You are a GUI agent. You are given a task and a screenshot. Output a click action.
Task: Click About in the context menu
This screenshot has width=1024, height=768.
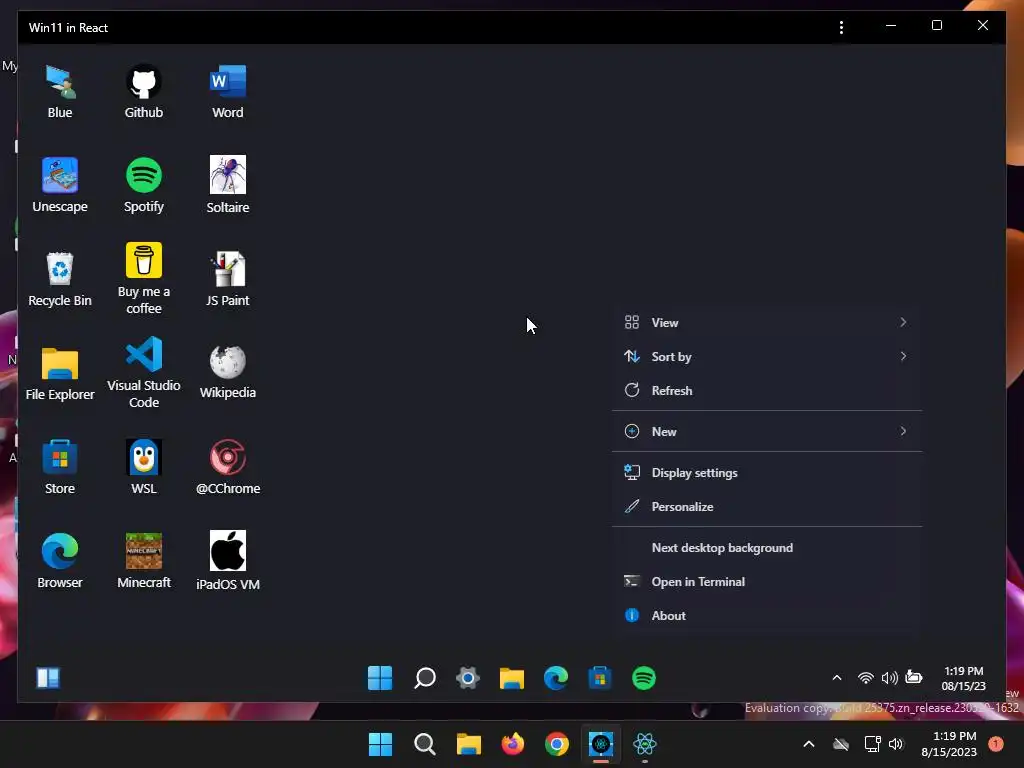point(767,615)
